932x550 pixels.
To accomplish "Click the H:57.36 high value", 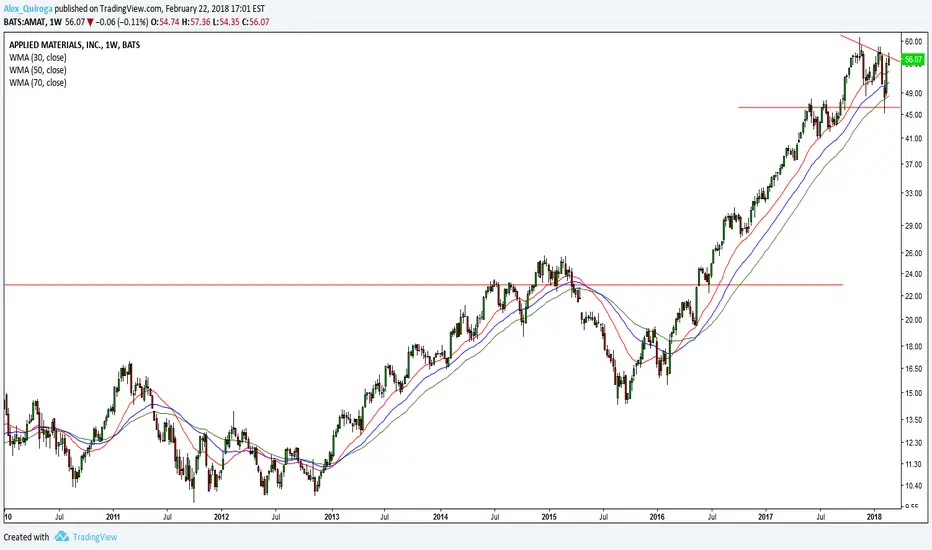I will tap(196, 22).
